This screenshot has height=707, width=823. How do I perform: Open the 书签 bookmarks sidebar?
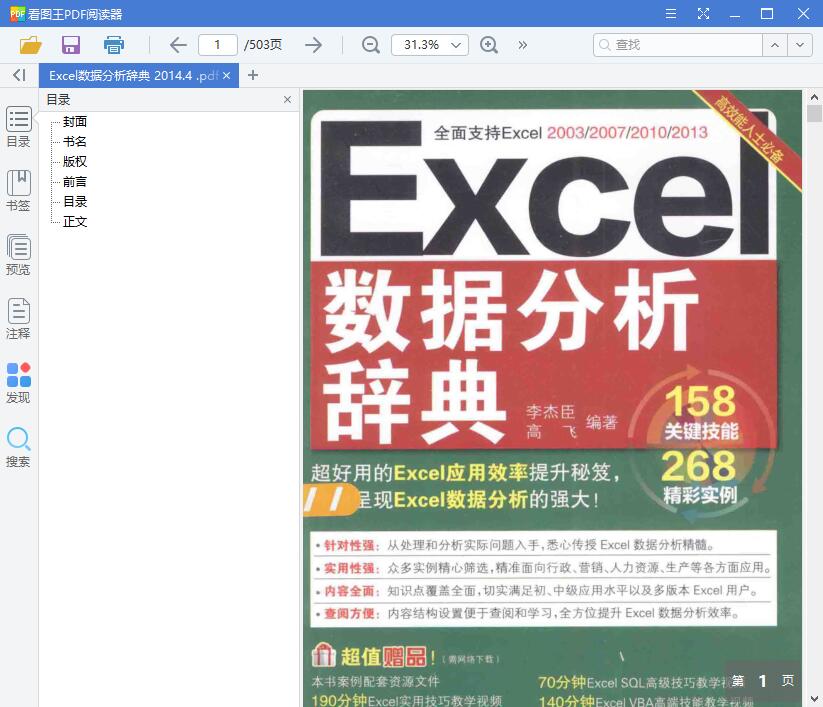point(18,191)
